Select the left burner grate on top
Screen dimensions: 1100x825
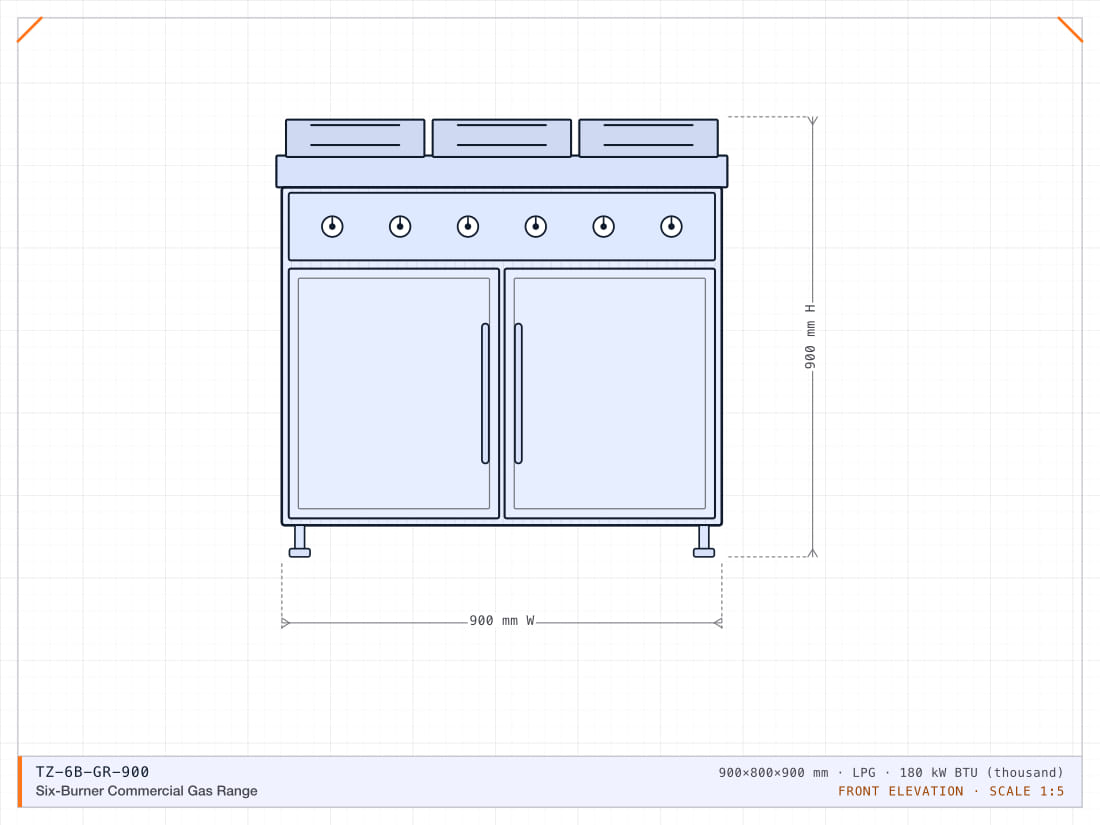click(355, 138)
